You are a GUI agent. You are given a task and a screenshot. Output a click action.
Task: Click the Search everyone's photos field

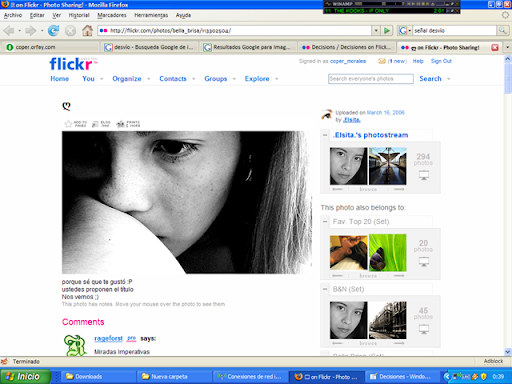371,79
